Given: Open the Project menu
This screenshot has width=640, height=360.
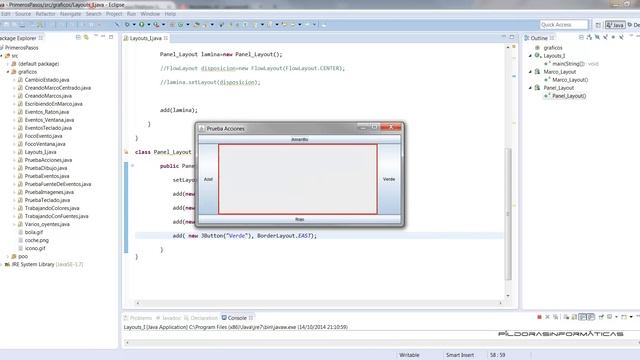Looking at the screenshot, I should [114, 14].
